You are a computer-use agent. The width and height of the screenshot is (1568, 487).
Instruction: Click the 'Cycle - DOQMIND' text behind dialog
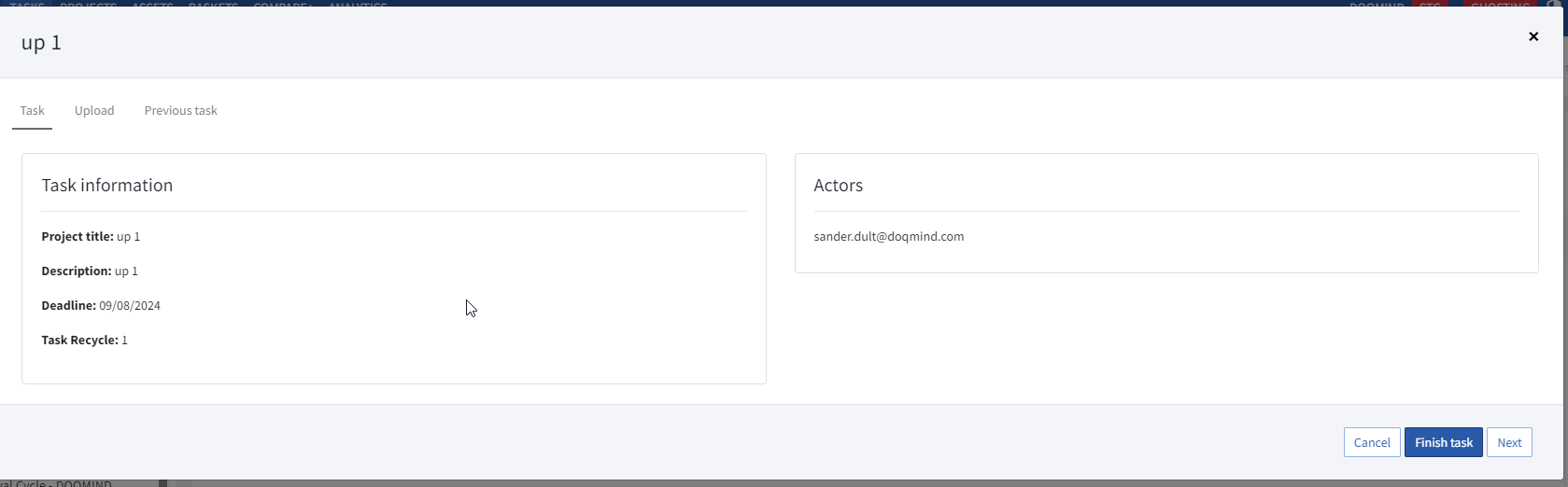click(61, 483)
